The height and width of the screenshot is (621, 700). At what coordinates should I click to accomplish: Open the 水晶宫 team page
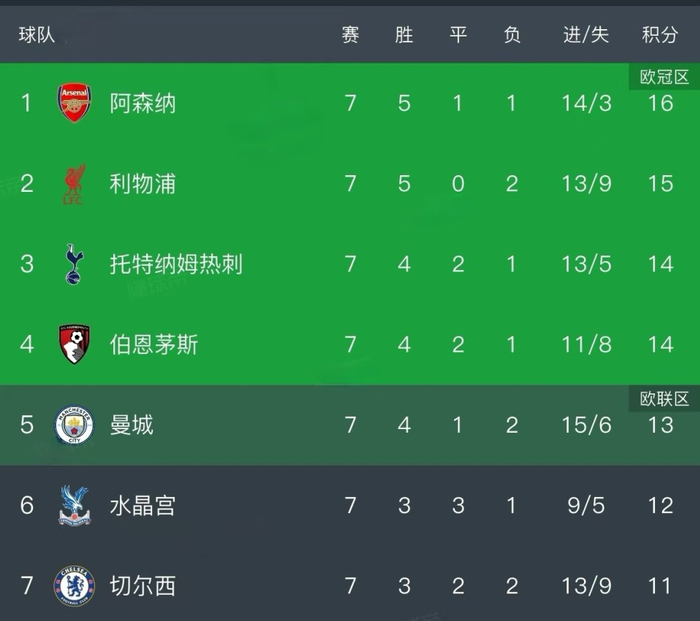click(x=143, y=505)
